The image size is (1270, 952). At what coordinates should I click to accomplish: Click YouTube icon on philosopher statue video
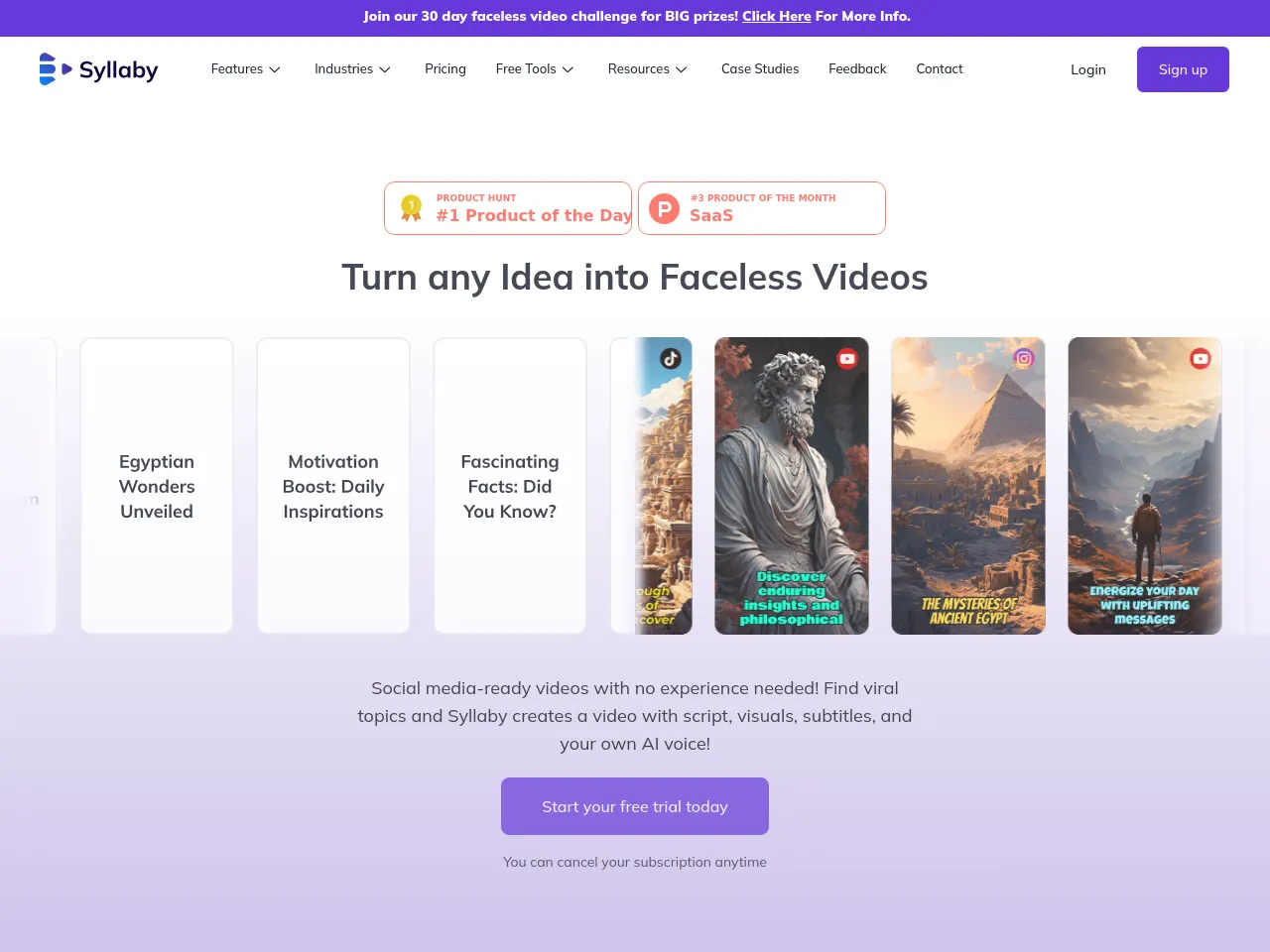pos(847,359)
